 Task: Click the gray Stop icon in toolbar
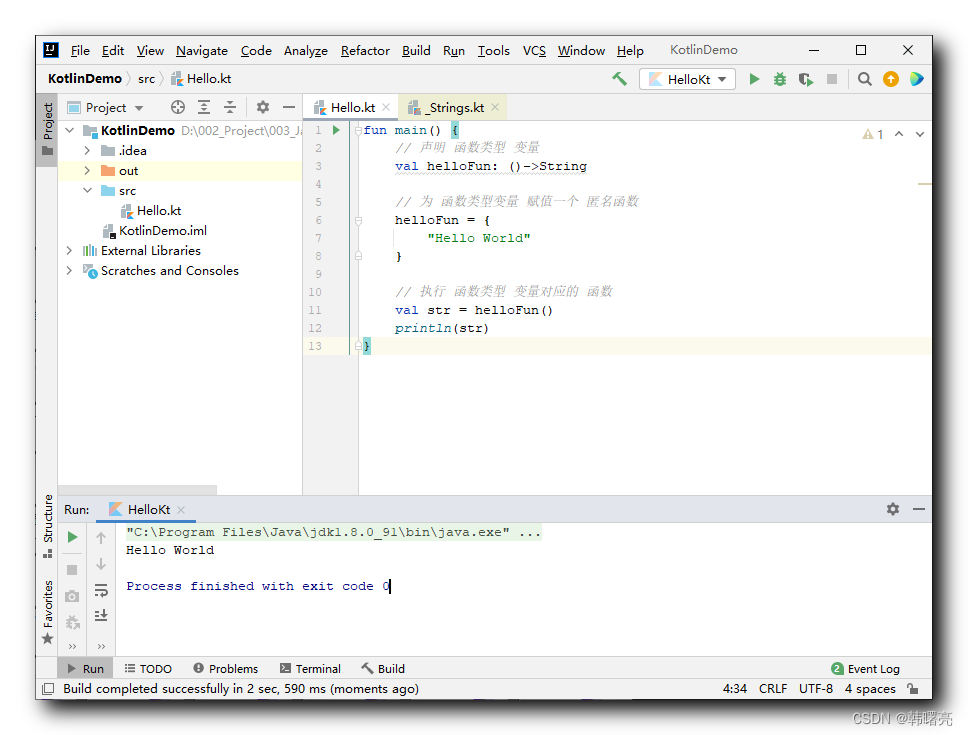832,79
